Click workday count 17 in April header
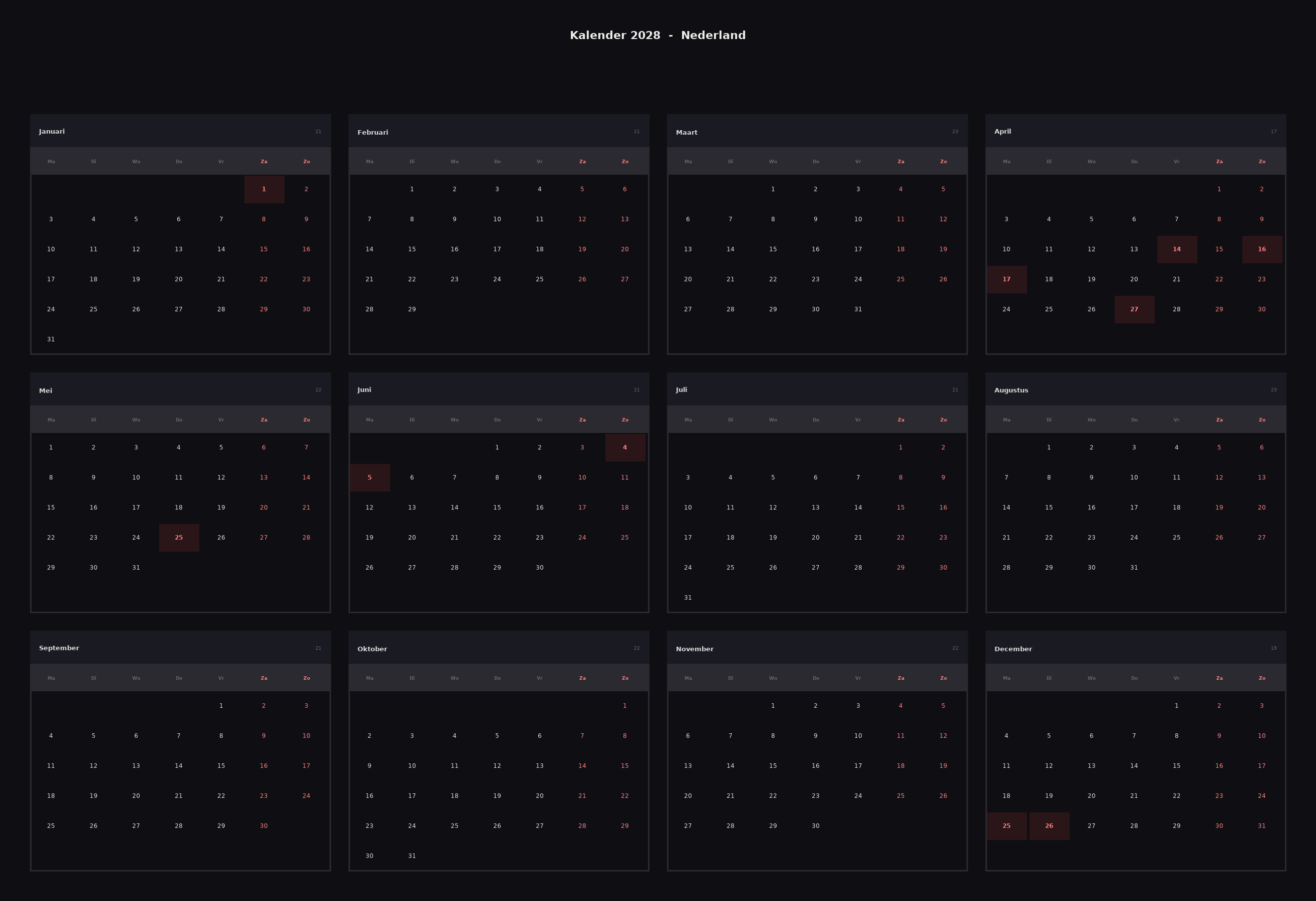1316x901 pixels. click(1273, 131)
